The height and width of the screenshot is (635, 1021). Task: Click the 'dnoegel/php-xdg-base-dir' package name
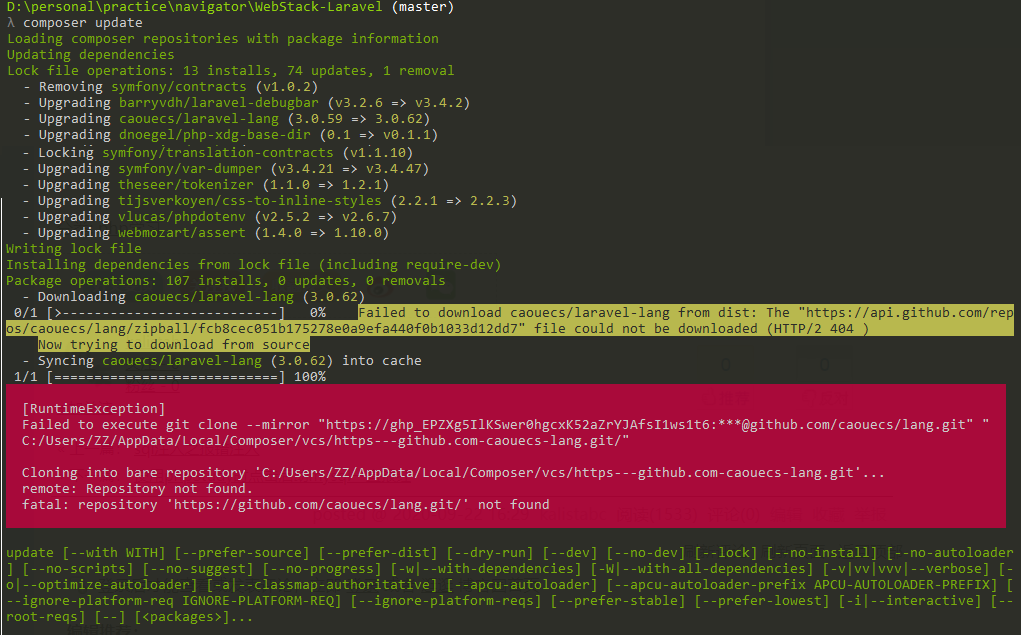click(215, 135)
